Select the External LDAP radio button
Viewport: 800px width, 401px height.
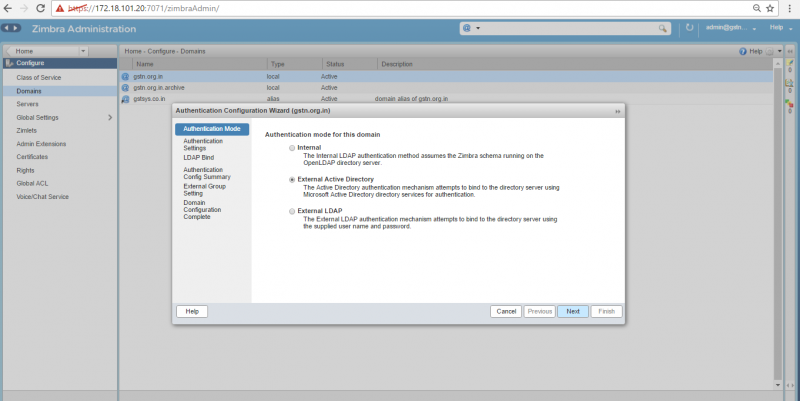tap(292, 211)
